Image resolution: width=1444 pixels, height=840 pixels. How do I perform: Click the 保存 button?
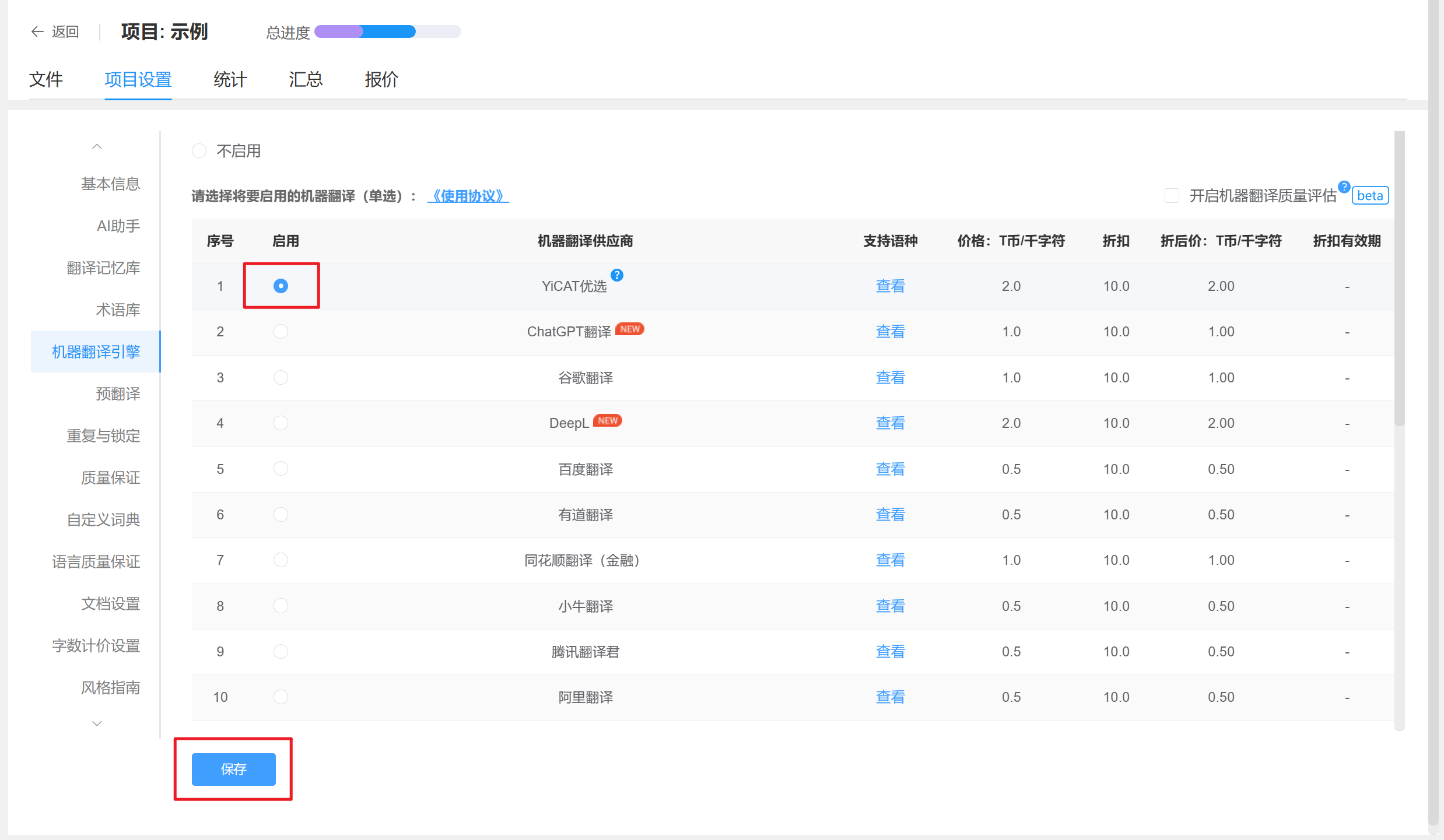[x=233, y=769]
